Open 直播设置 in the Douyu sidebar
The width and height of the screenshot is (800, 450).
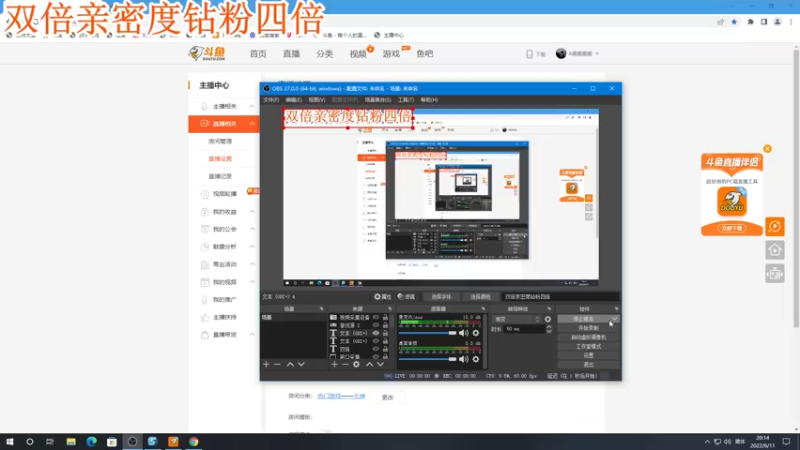(x=220, y=159)
